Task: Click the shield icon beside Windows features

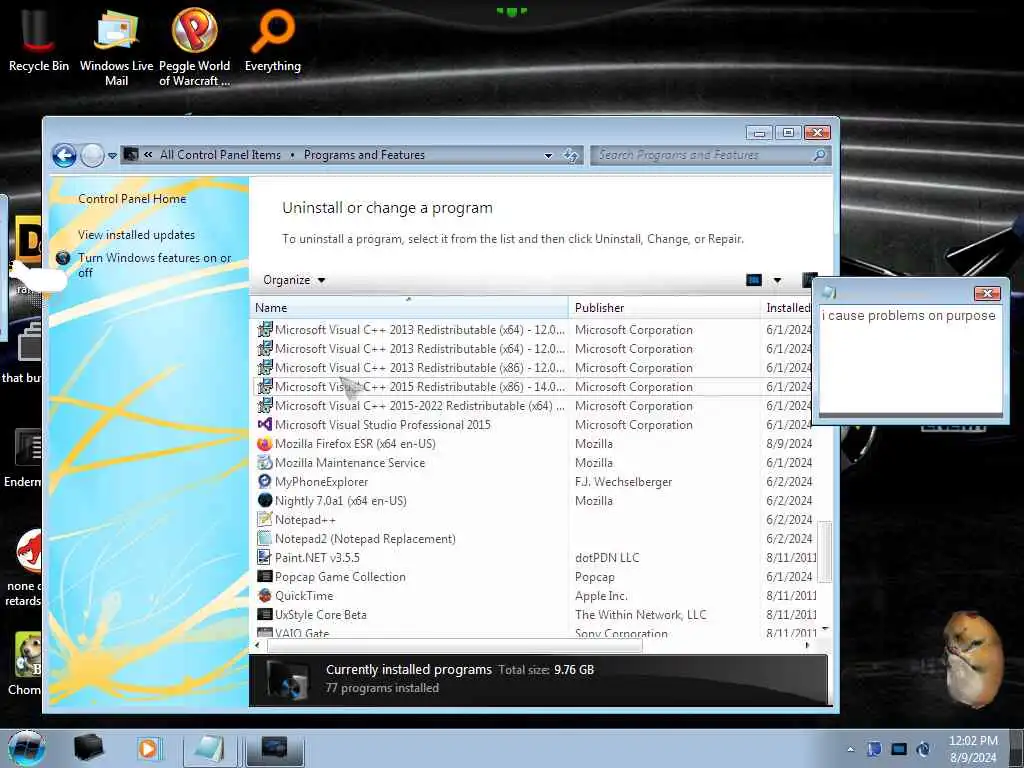Action: pyautogui.click(x=63, y=258)
